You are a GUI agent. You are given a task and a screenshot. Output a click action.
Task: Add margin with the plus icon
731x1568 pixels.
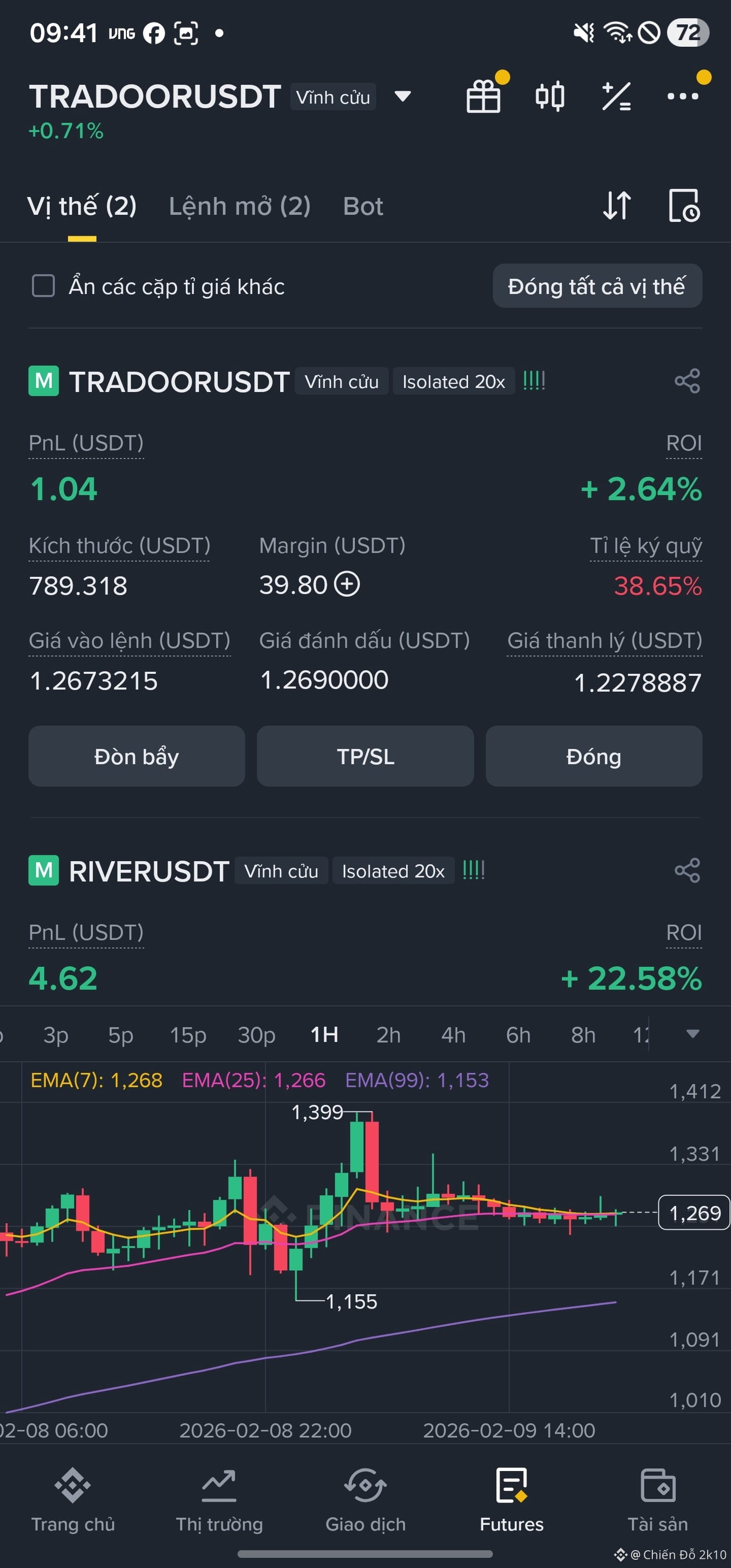click(347, 584)
